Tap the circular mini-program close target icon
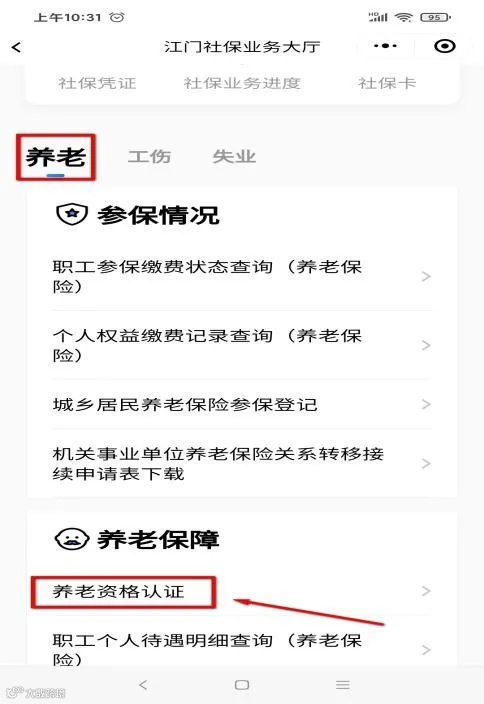484x704 pixels. pos(444,46)
